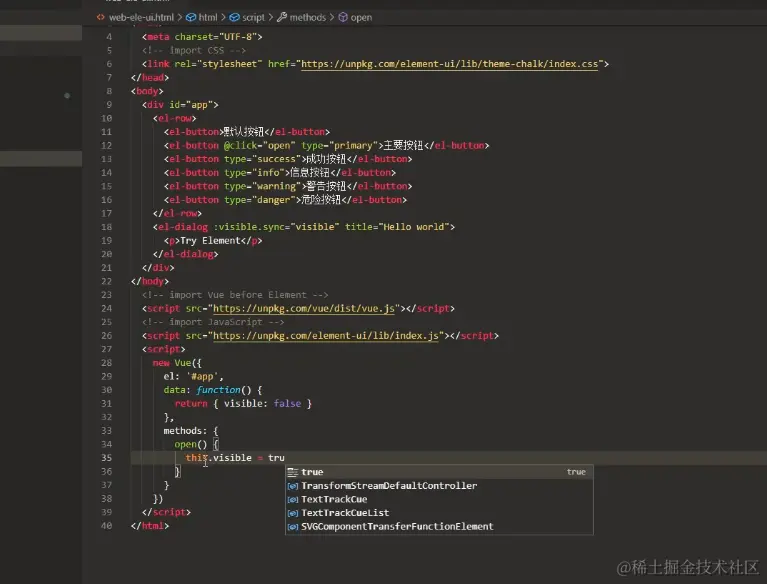Select the html breadcrumb segment
Image resolution: width=767 pixels, height=584 pixels.
pos(208,17)
